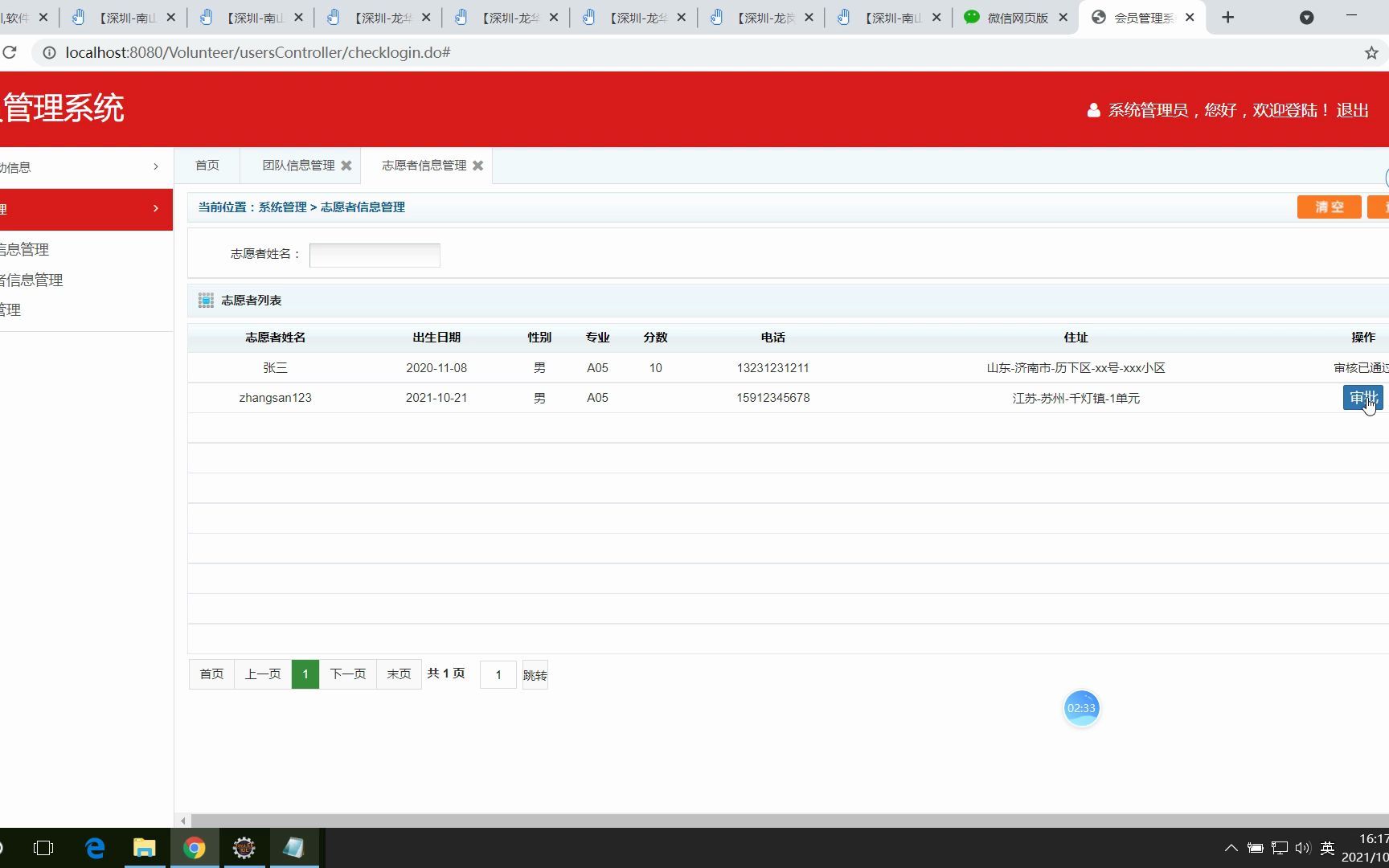The width and height of the screenshot is (1389, 868).
Task: Bookmark this page with the star icon
Action: 1371,52
